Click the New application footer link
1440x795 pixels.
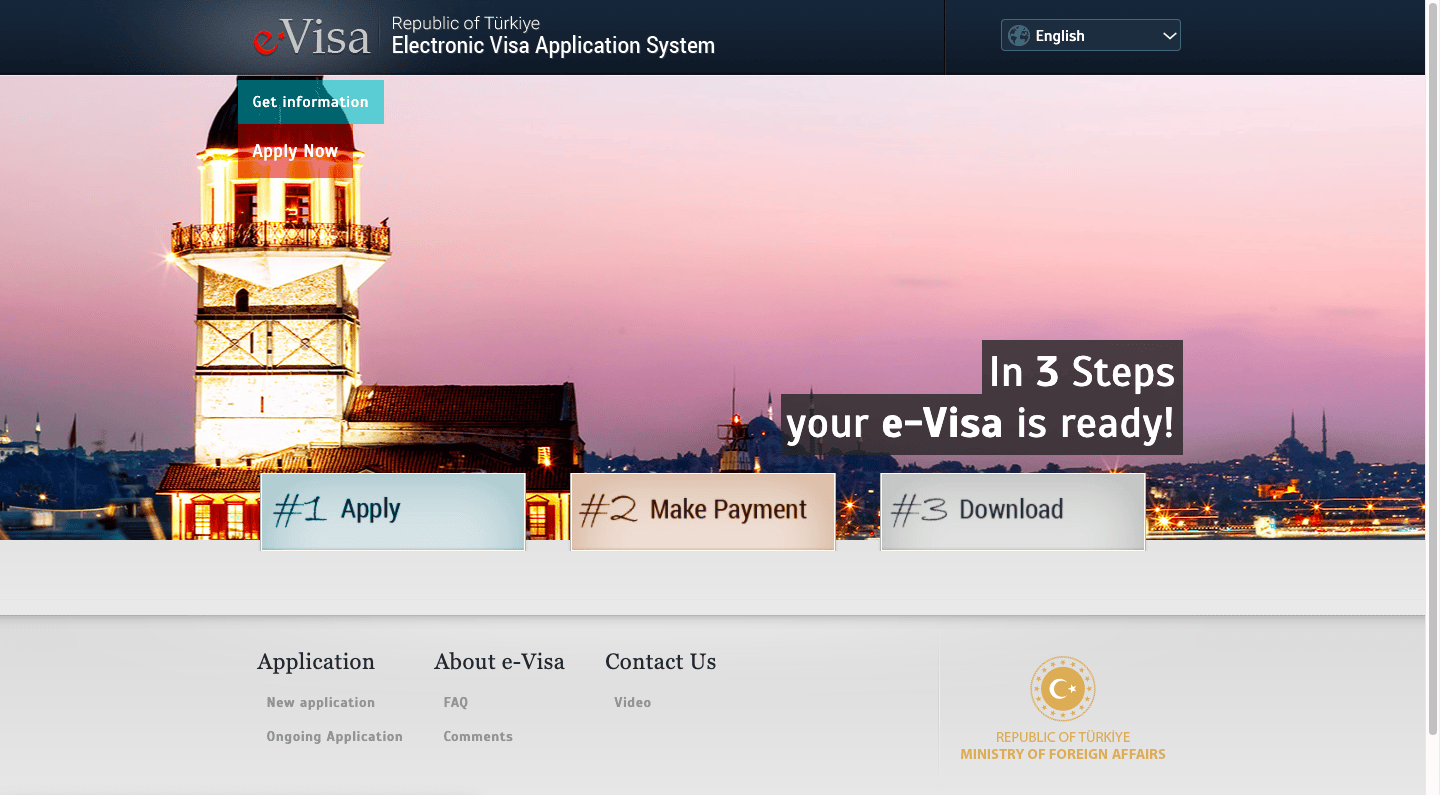coord(321,703)
